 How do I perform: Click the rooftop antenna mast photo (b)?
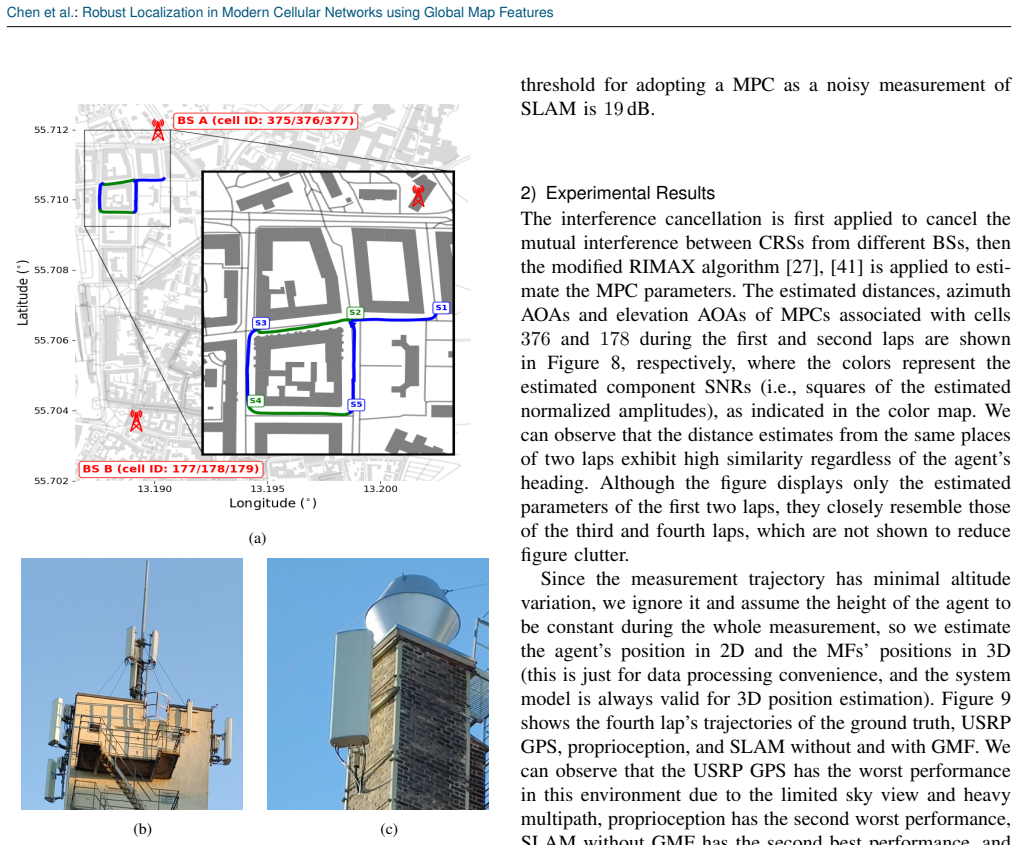tap(132, 684)
